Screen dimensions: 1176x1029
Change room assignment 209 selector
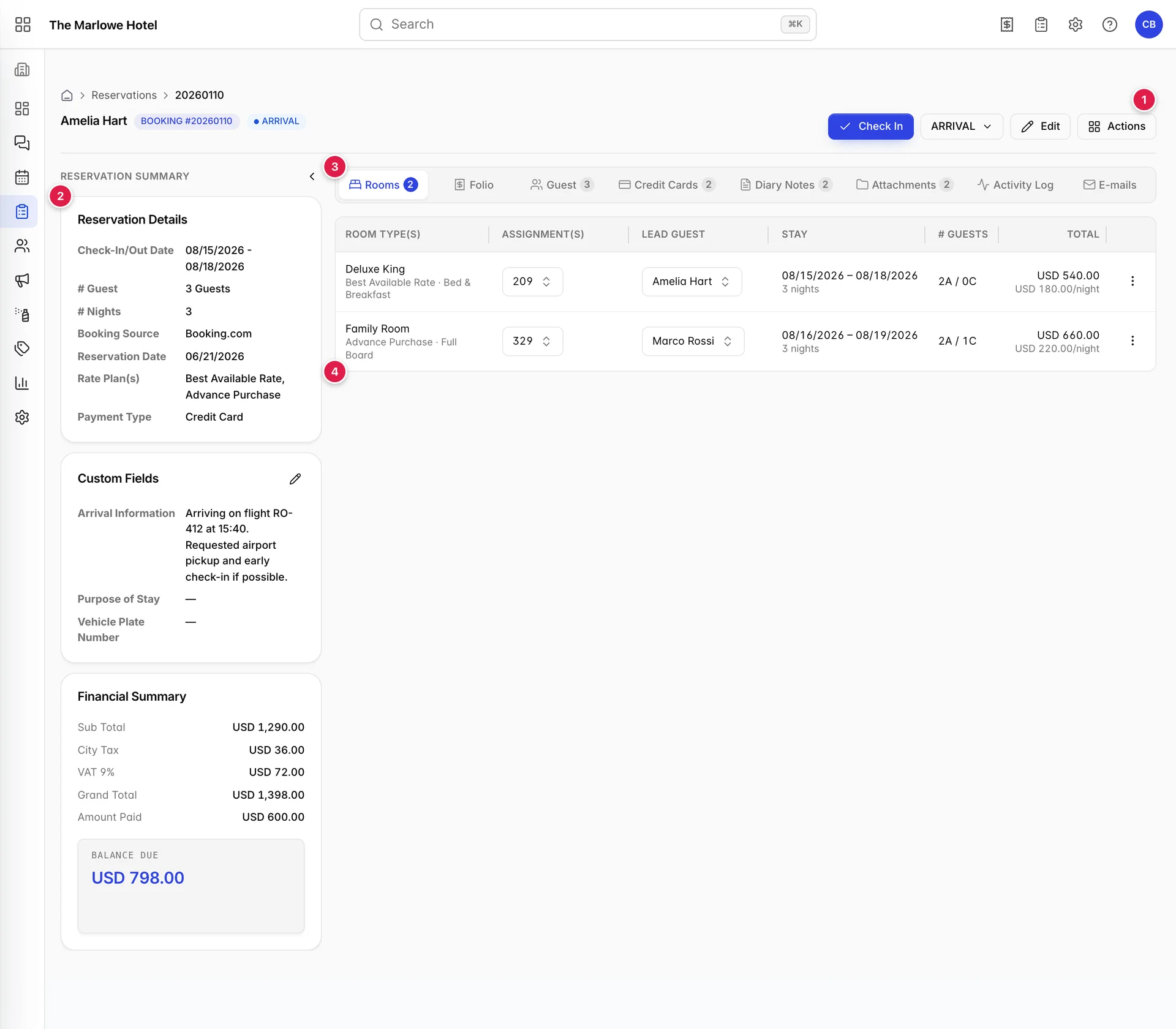tap(532, 282)
